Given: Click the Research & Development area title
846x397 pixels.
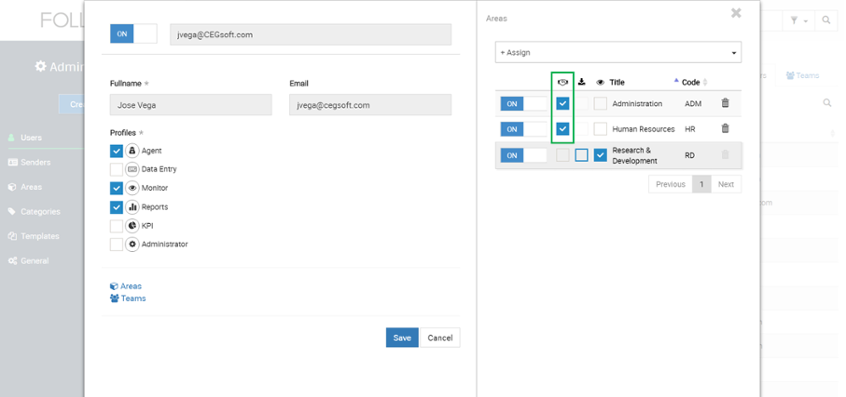Looking at the screenshot, I should [x=635, y=155].
